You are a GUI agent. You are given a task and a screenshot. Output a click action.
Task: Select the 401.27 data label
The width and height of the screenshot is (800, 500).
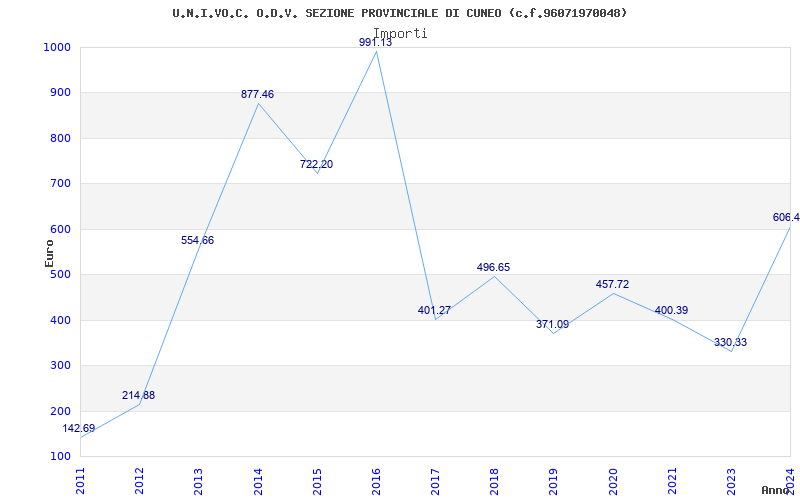coord(434,310)
